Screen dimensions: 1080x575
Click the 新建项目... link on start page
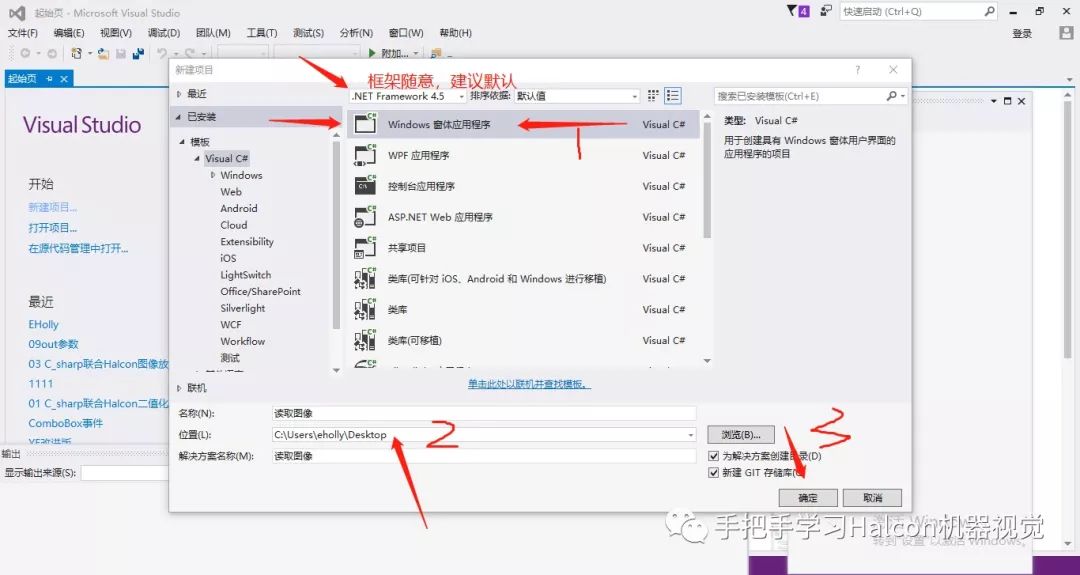click(52, 207)
